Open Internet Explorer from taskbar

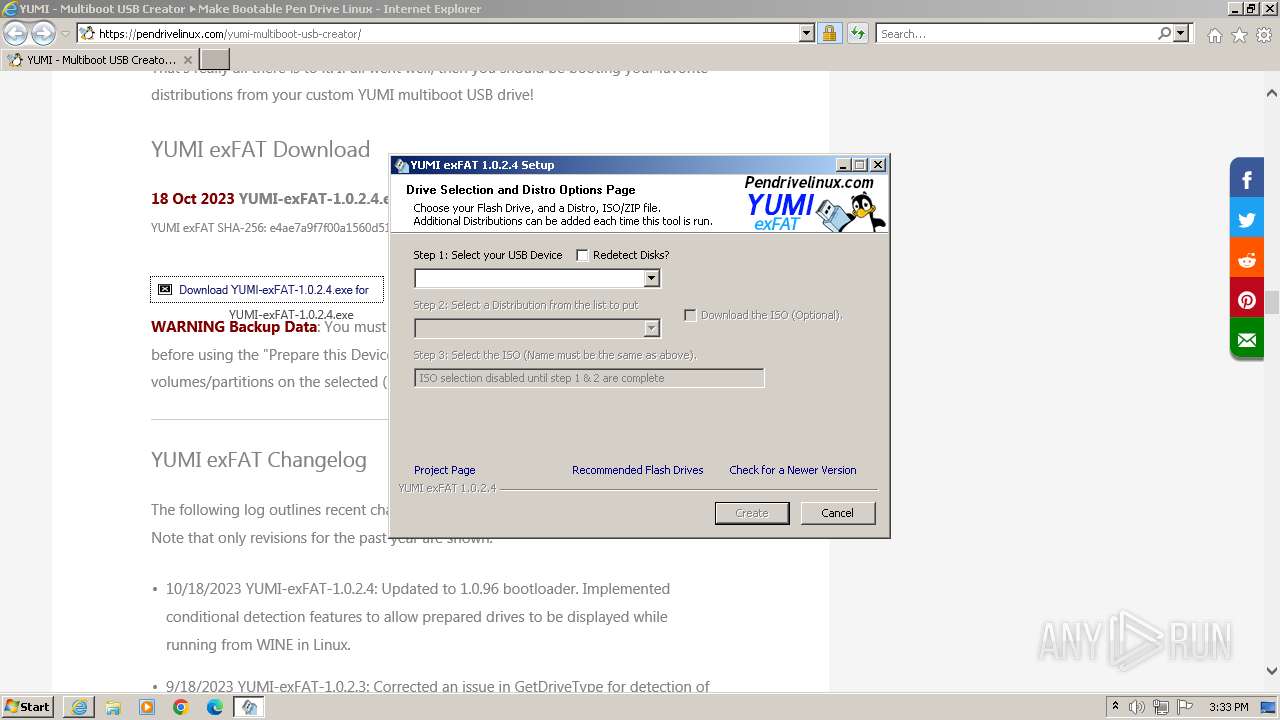79,707
